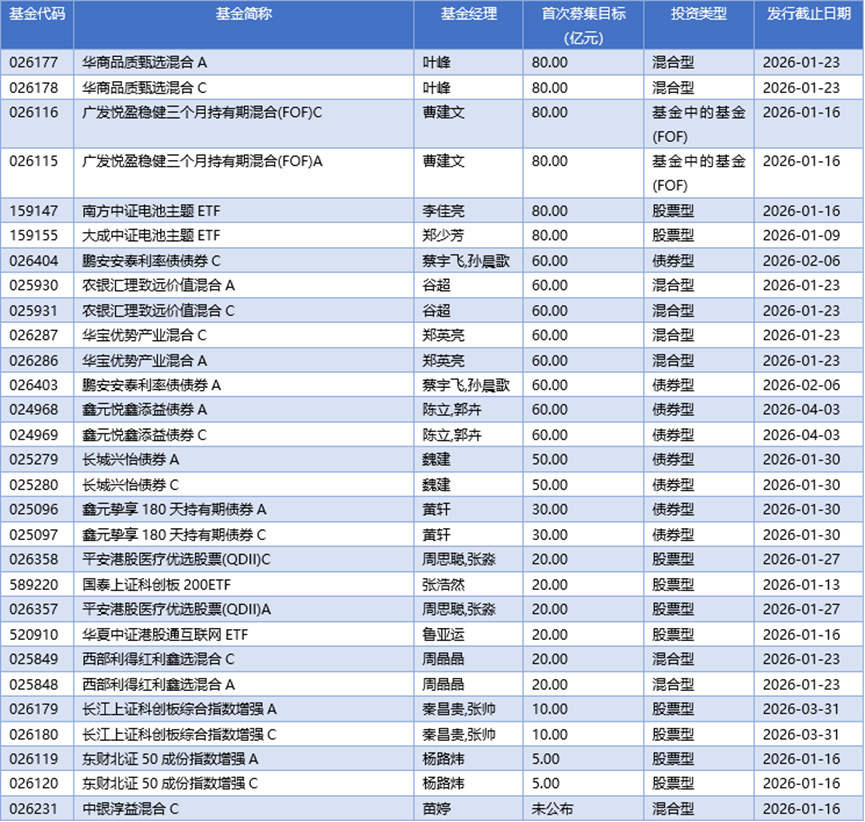865x822 pixels.
Task: Click the 南方中证电池主题 ETF row
Action: (x=150, y=211)
